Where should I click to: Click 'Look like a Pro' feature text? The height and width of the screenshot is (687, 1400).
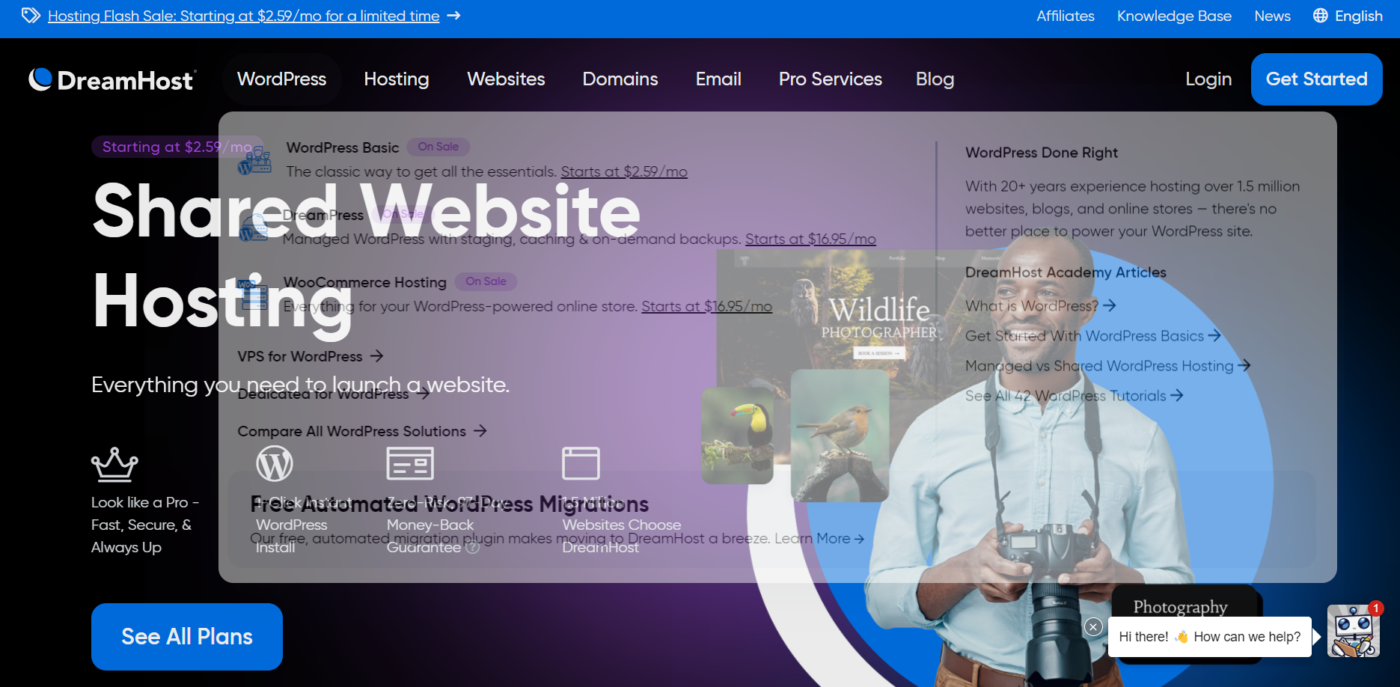click(146, 525)
